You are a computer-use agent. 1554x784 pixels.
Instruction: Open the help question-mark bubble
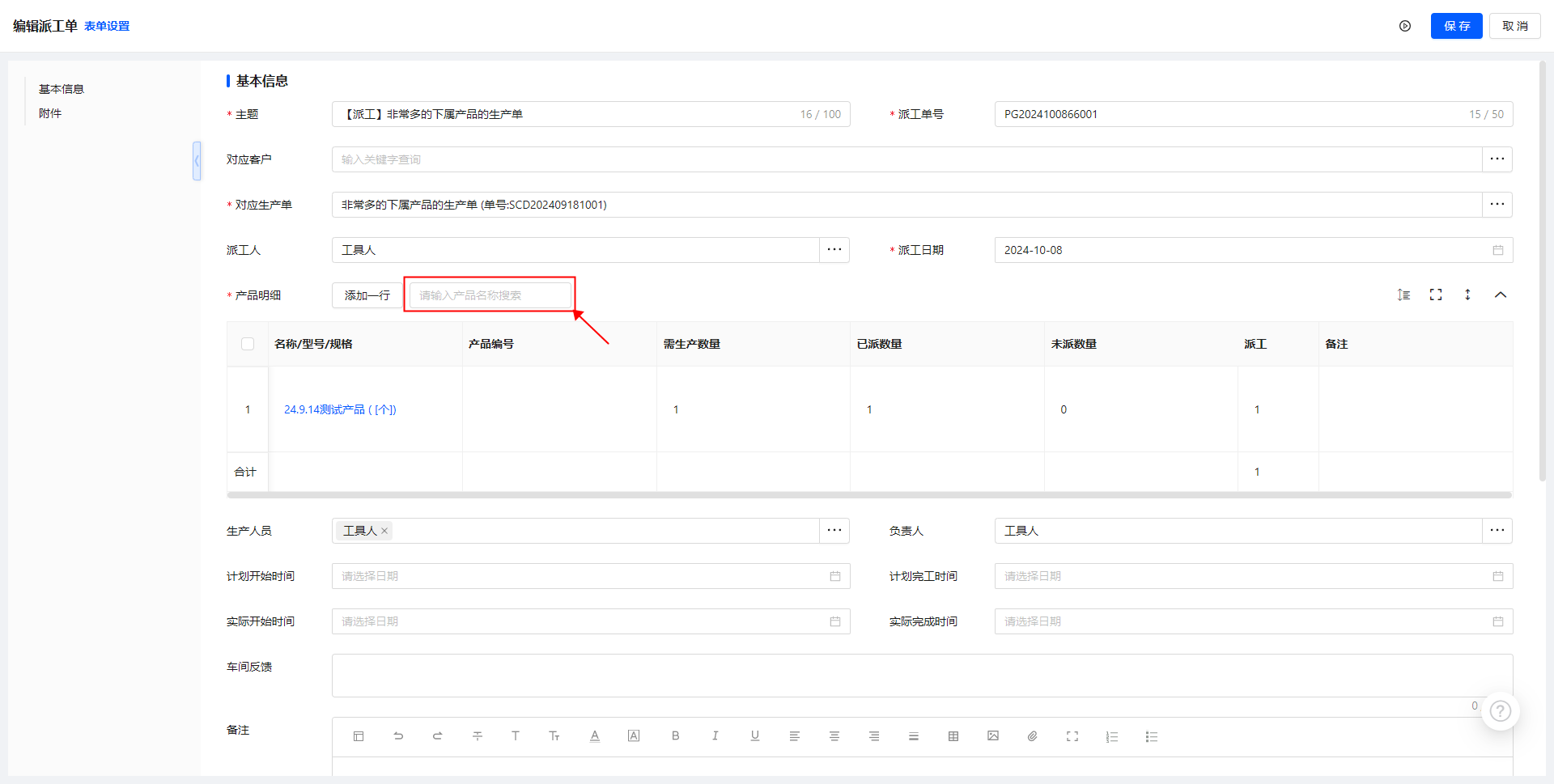pos(1501,711)
